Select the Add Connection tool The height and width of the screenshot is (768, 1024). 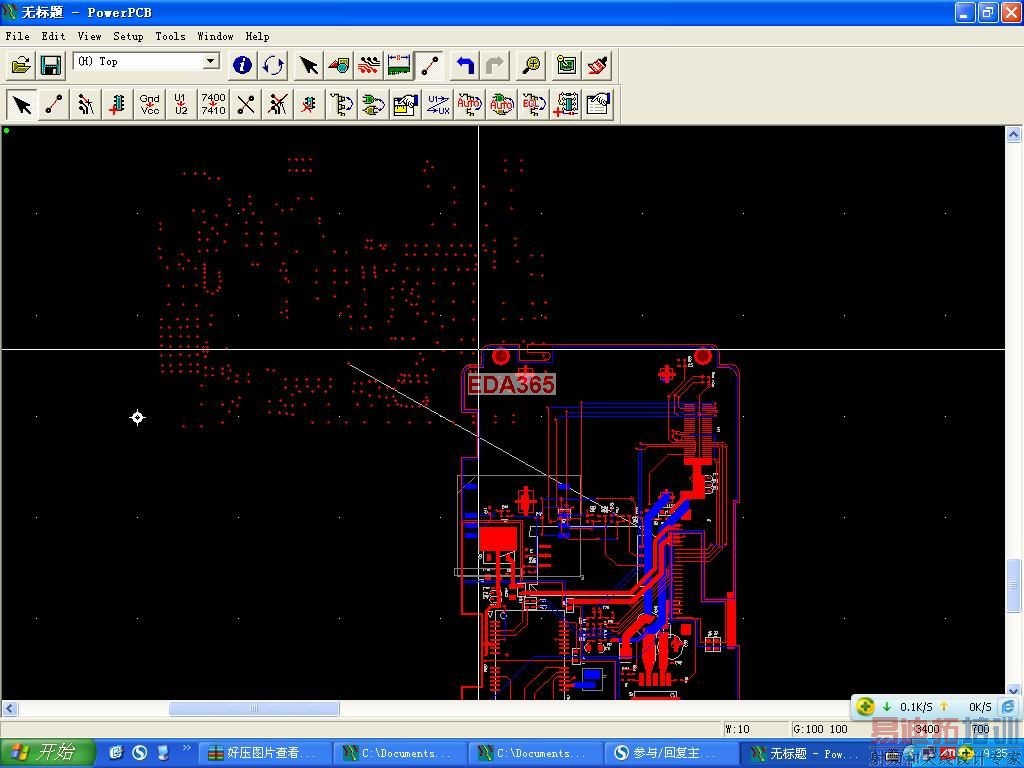coord(54,104)
